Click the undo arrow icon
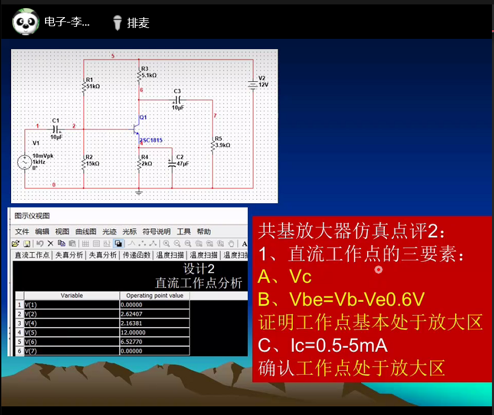 coord(40,244)
